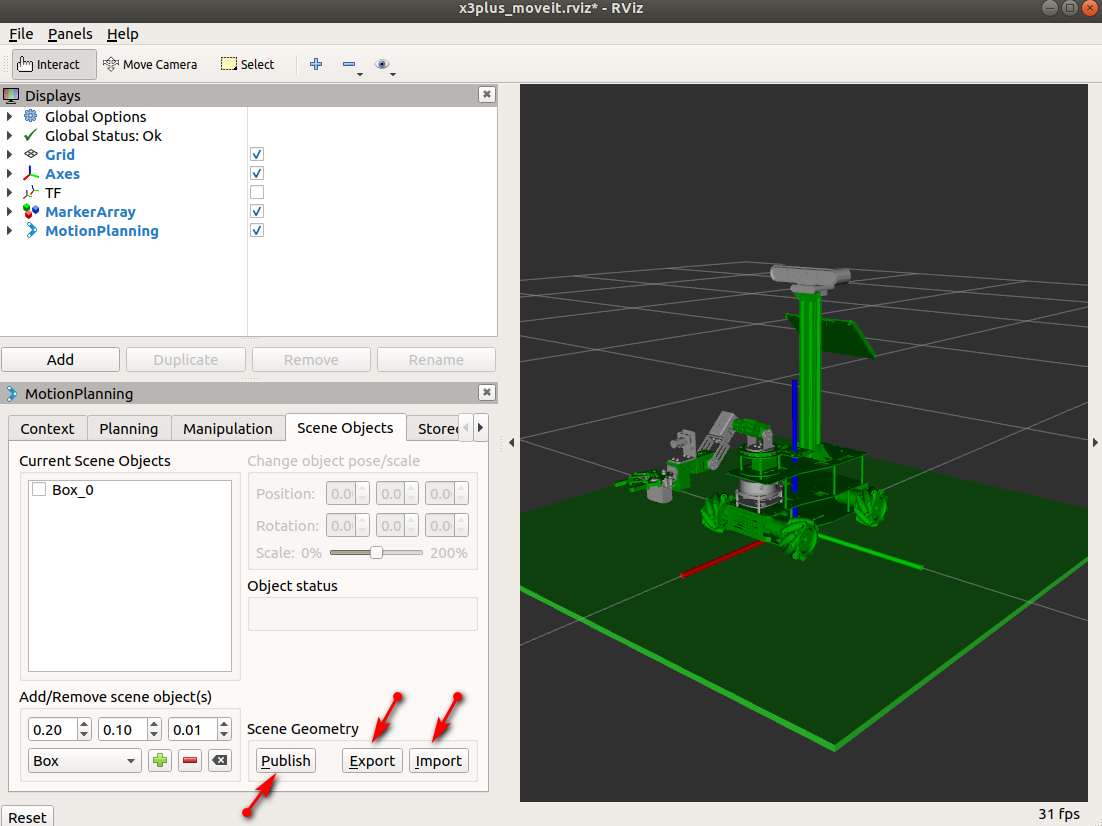Add scene object with green plus
1102x826 pixels.
(160, 761)
